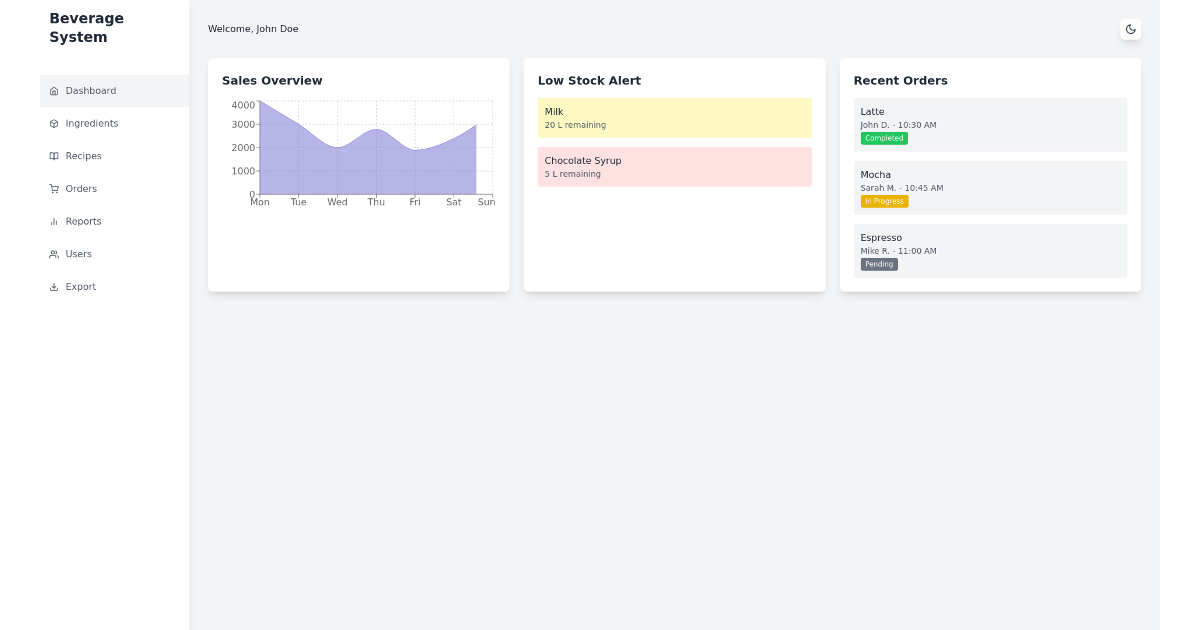Open the Reports chart icon
The height and width of the screenshot is (630, 1200).
tap(53, 221)
